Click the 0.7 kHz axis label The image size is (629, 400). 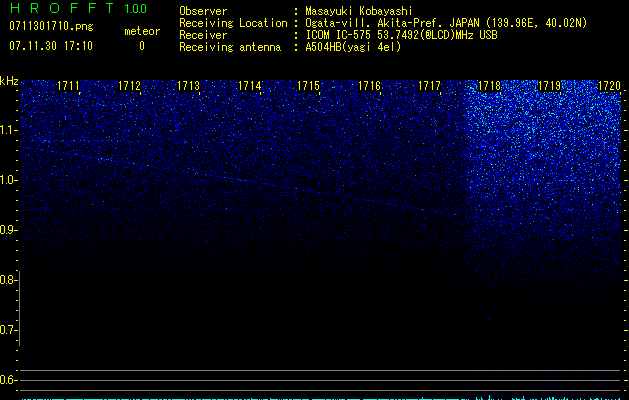[8, 330]
